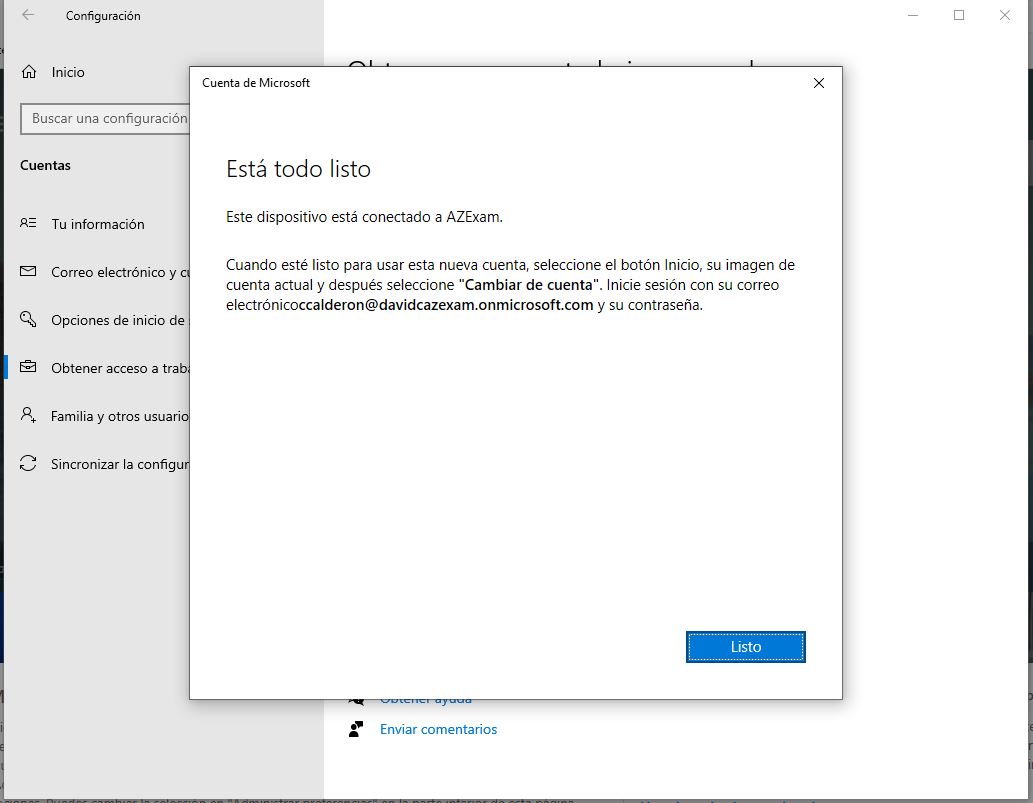
Task: Close the Cuenta de Microsoft dialog
Action: pyautogui.click(x=819, y=83)
